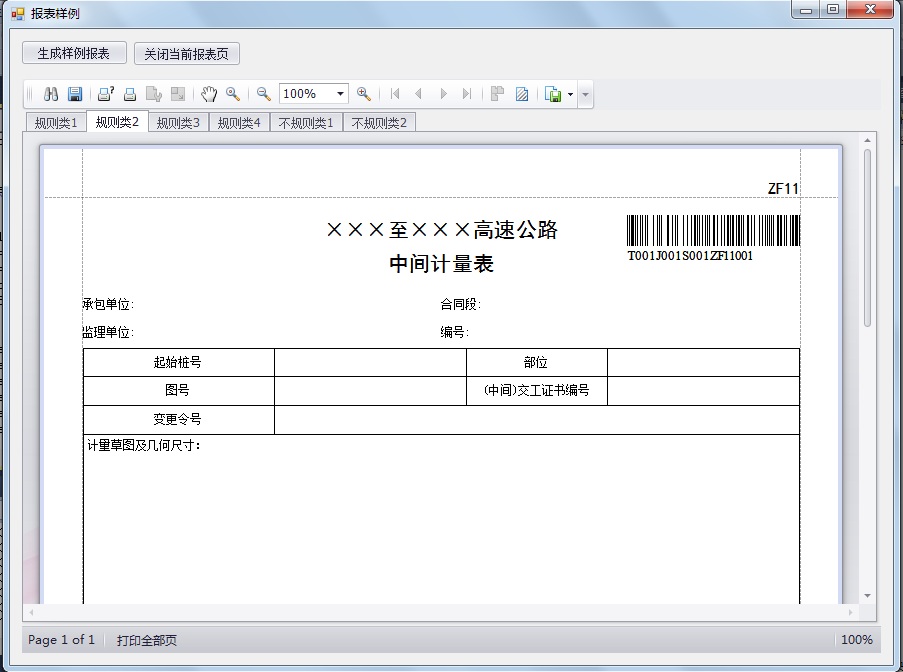Screen dimensions: 903x672
Task: Click the 起始桩号 table cell
Action: tap(179, 362)
